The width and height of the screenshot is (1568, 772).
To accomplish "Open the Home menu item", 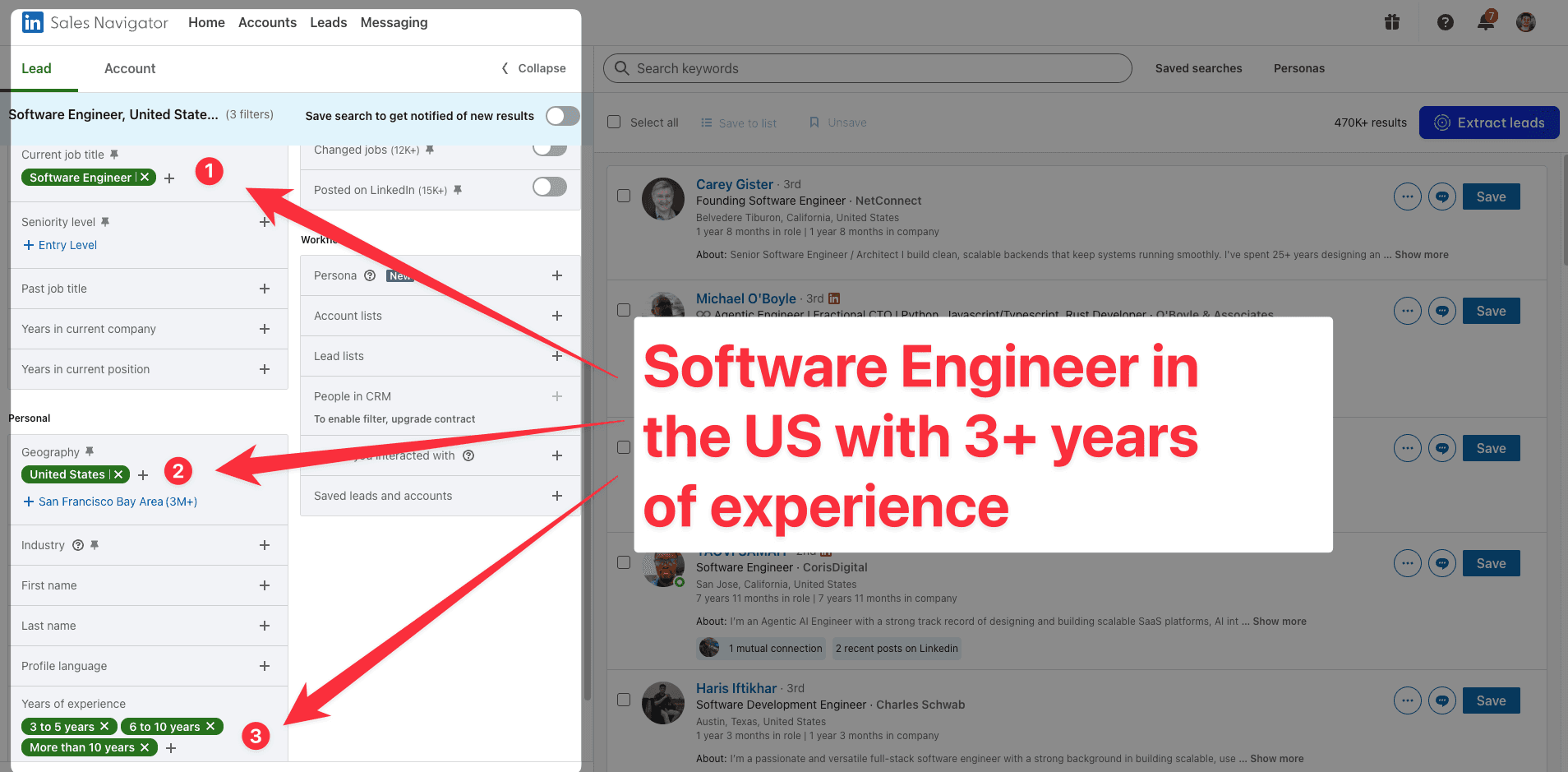I will [206, 22].
